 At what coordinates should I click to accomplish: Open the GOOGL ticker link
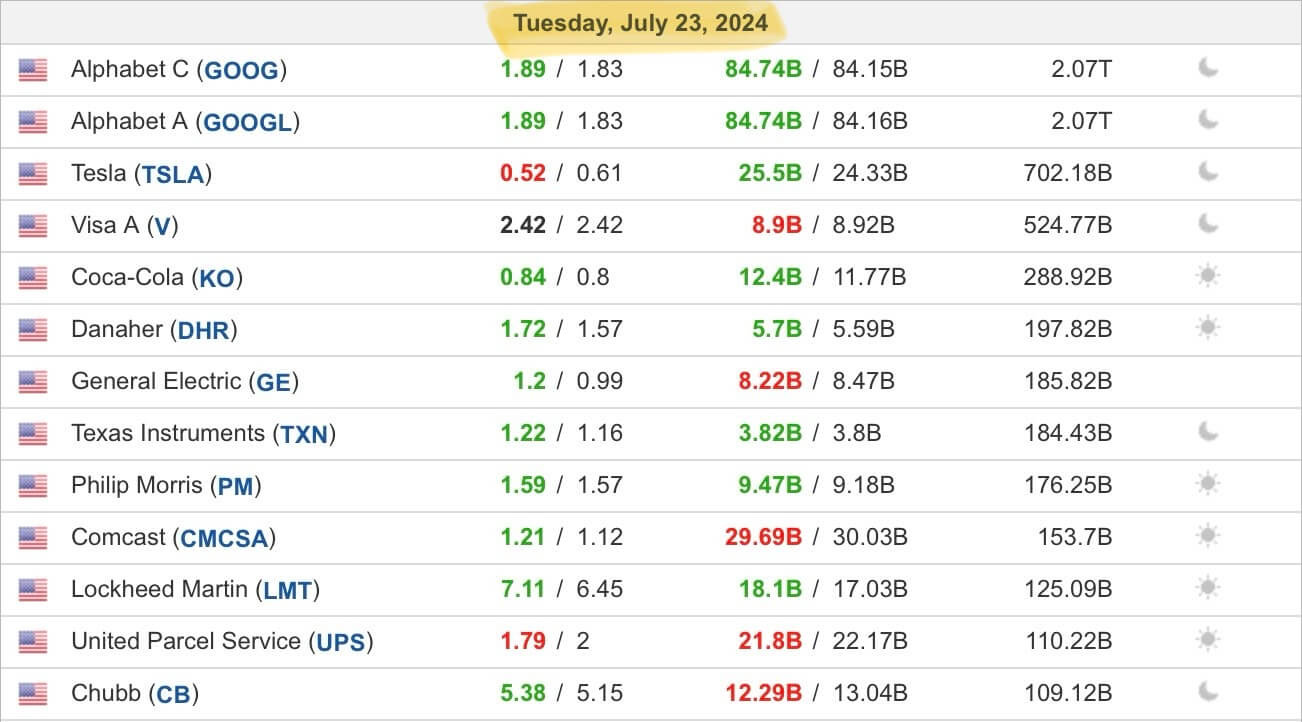[x=249, y=122]
